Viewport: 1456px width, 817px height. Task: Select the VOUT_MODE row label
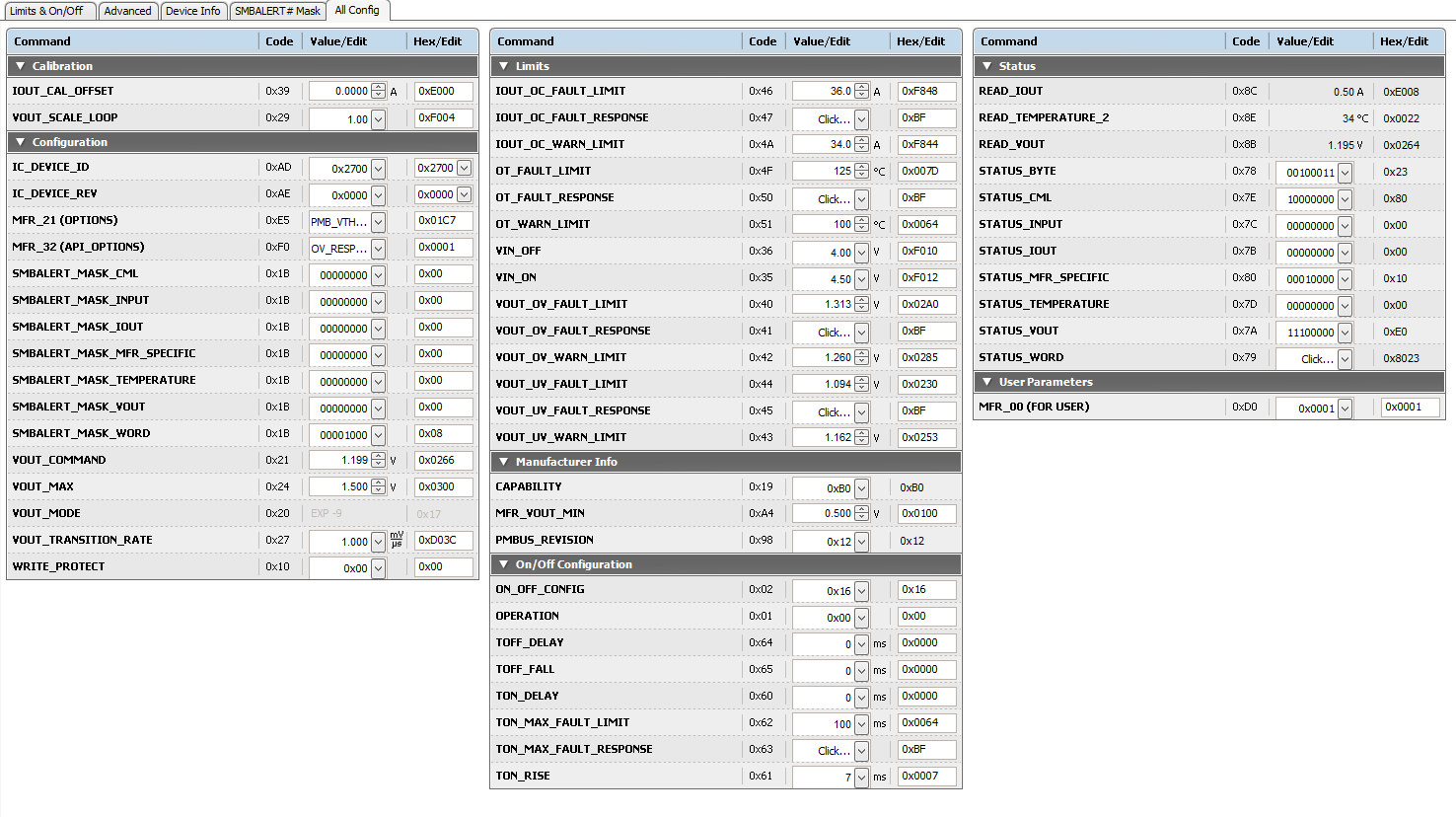pyautogui.click(x=46, y=513)
